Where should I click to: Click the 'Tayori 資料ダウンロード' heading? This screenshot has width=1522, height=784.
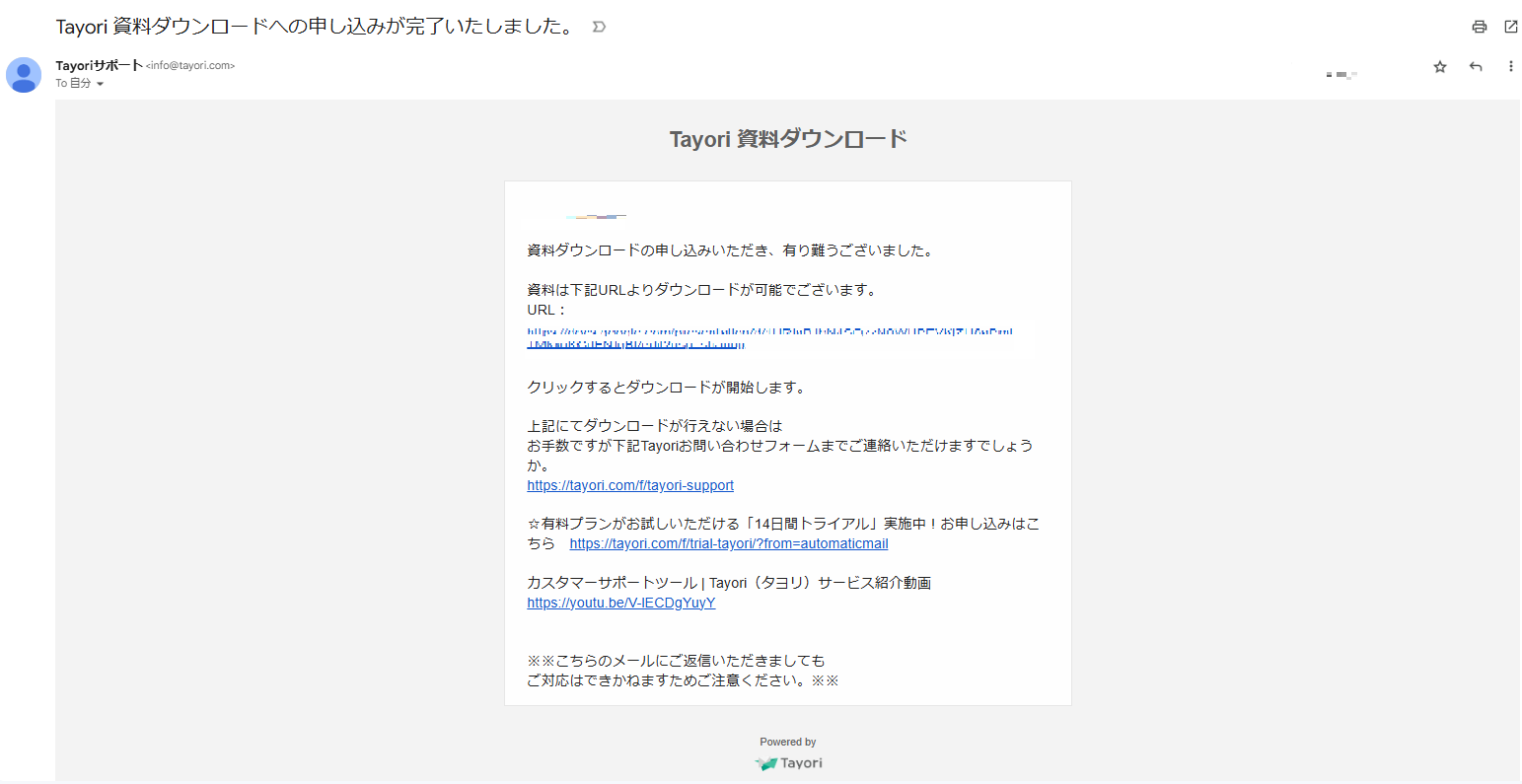click(787, 138)
